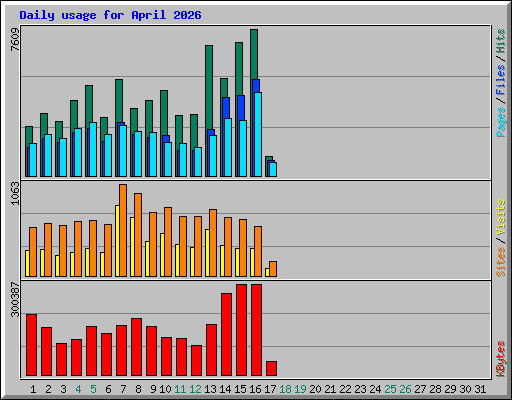
Task: Click the orange Sites bar for day 13
Action: [213, 243]
